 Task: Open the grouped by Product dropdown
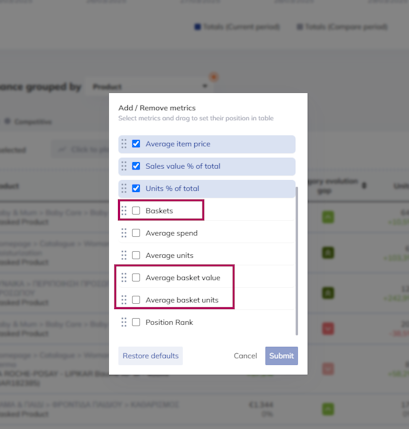tap(150, 87)
